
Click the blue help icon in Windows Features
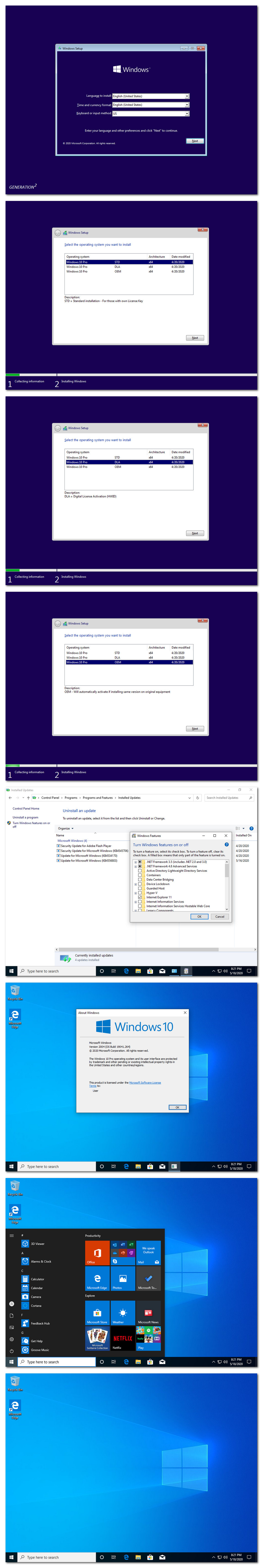(226, 844)
